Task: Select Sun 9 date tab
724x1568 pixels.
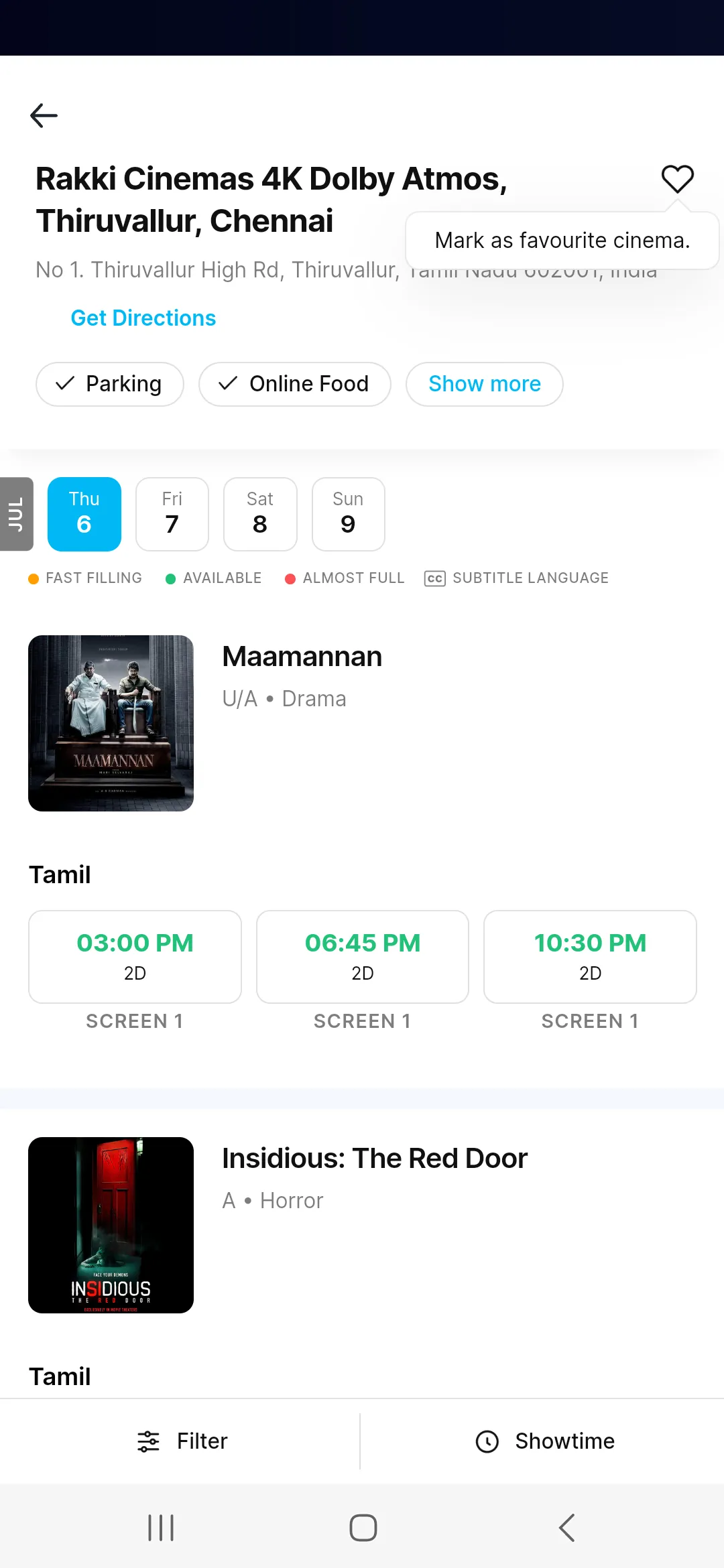Action: [x=349, y=514]
